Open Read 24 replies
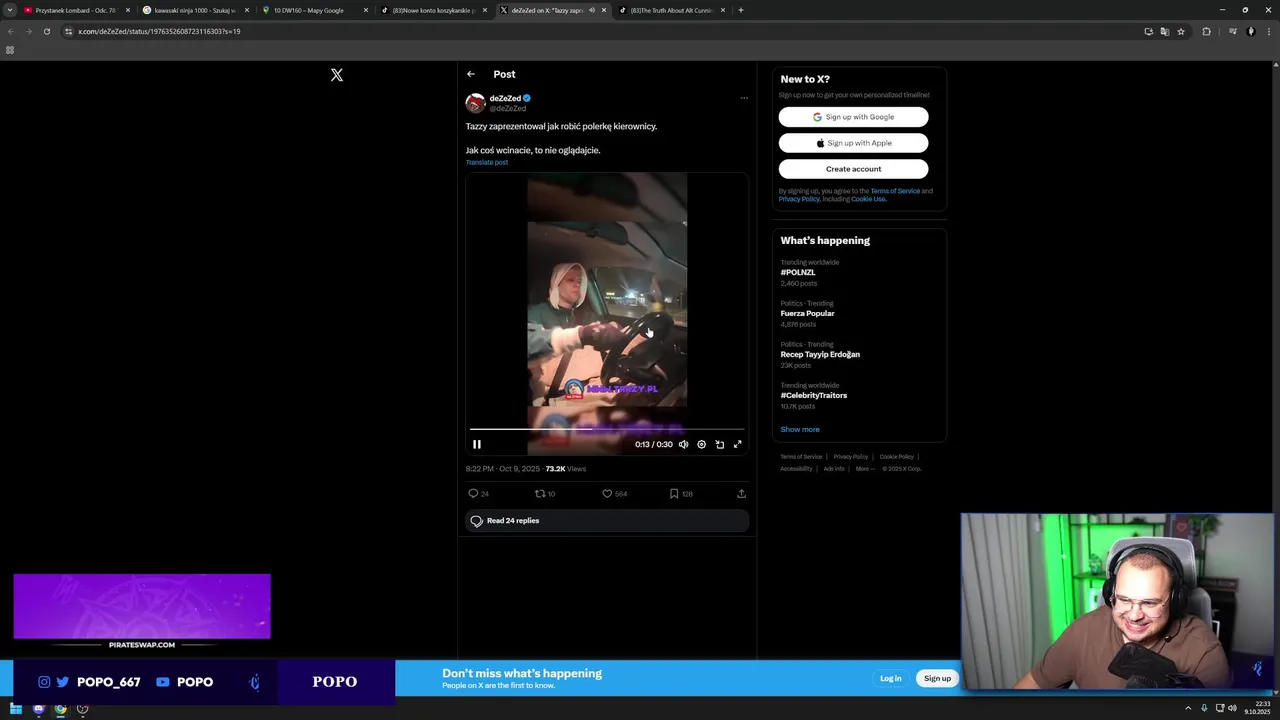The height and width of the screenshot is (720, 1280). pos(607,521)
